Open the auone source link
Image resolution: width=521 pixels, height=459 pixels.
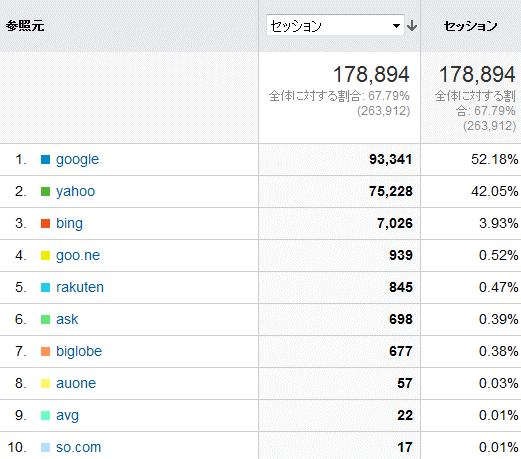click(76, 383)
